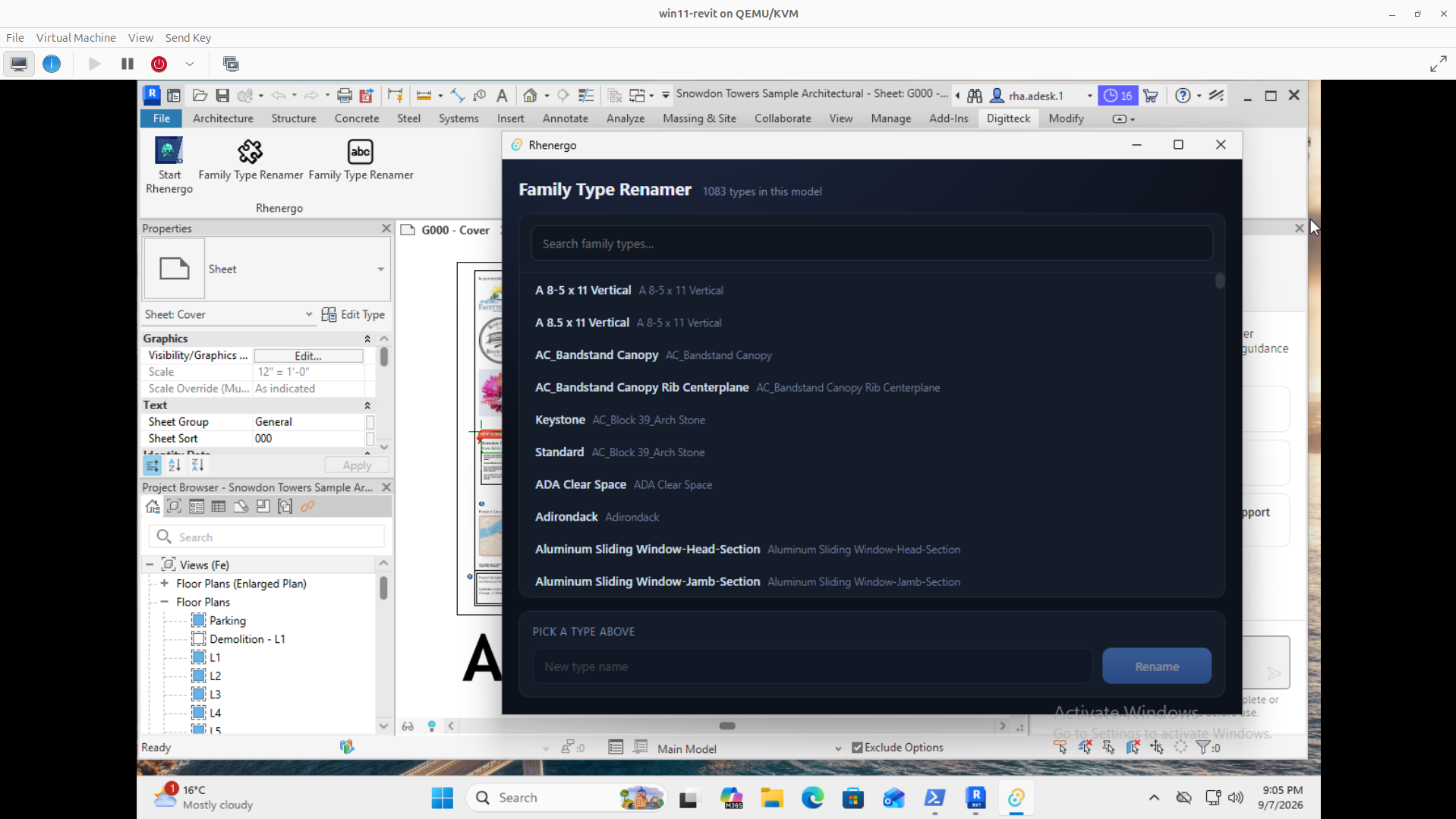1456x819 pixels.
Task: Sort properties Z to A descending
Action: click(x=197, y=465)
